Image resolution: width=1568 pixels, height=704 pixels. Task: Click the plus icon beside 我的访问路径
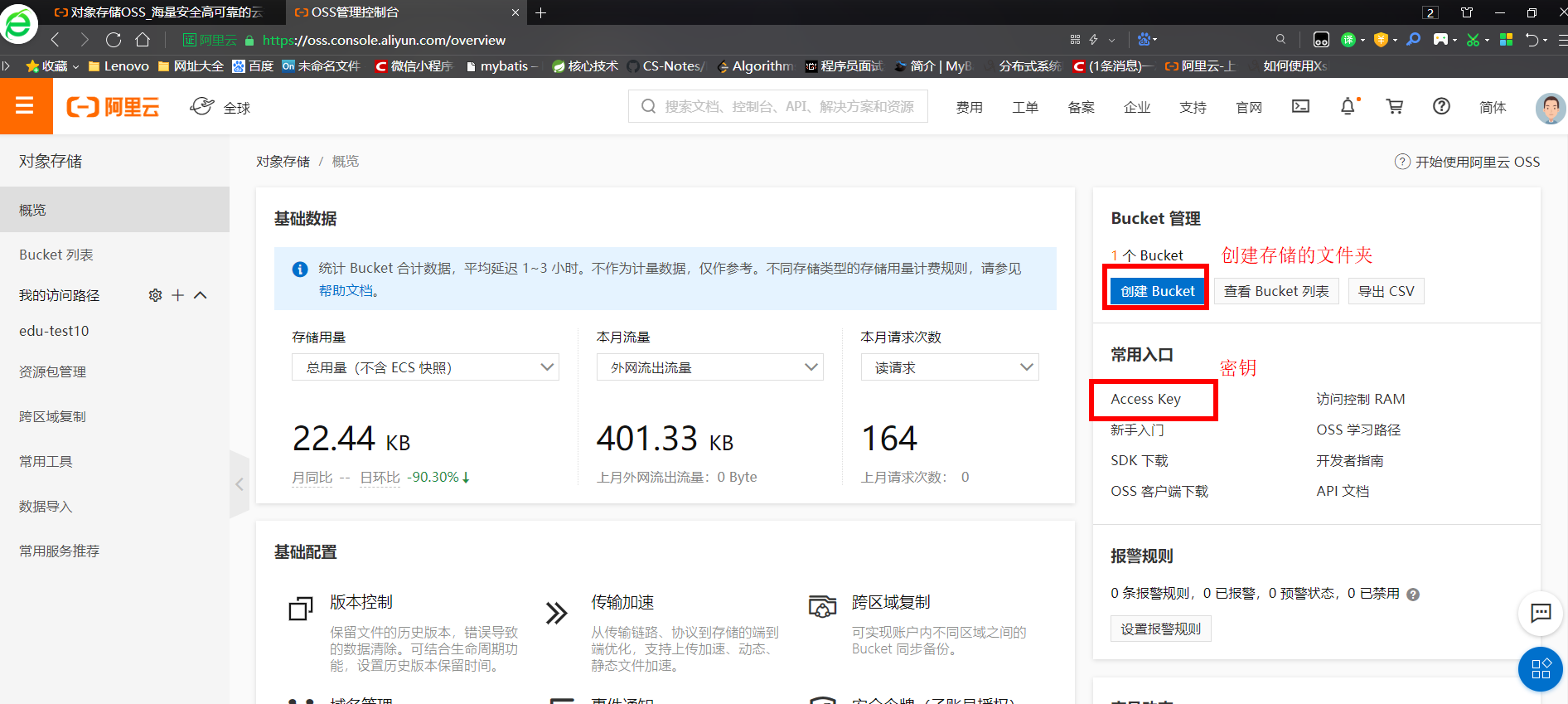click(x=177, y=295)
